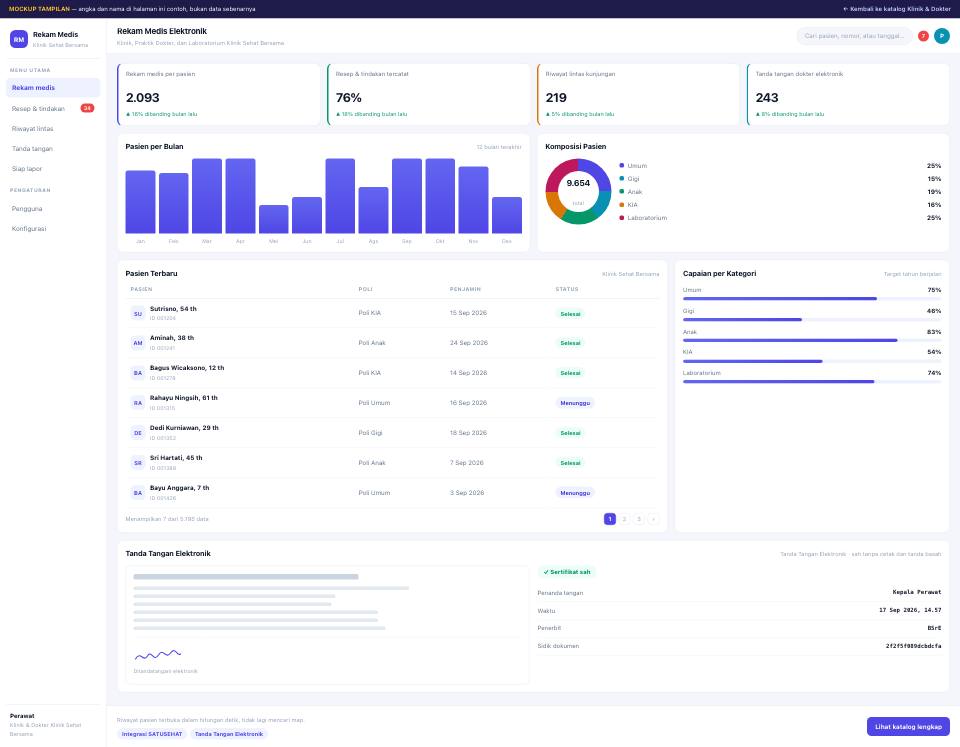This screenshot has width=960, height=747.
Task: Click the Mei bar in Pasien per Bulan
Action: (x=274, y=219)
